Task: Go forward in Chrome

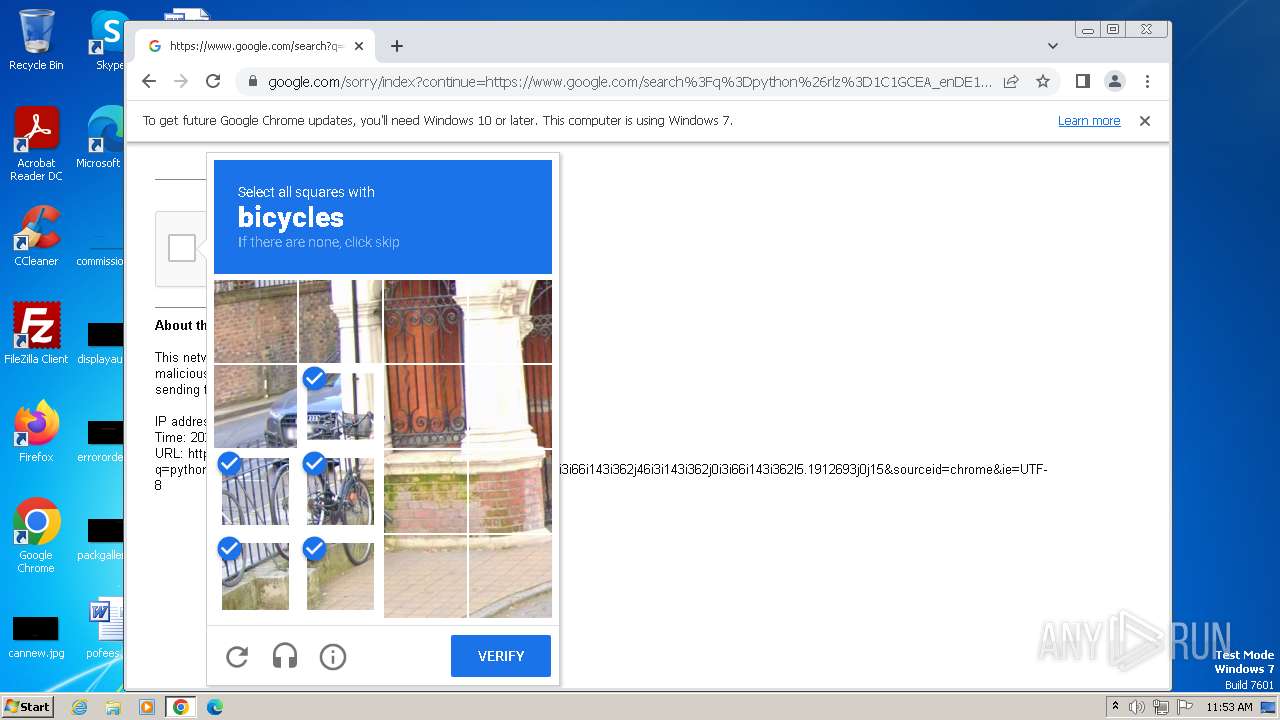Action: 181,82
